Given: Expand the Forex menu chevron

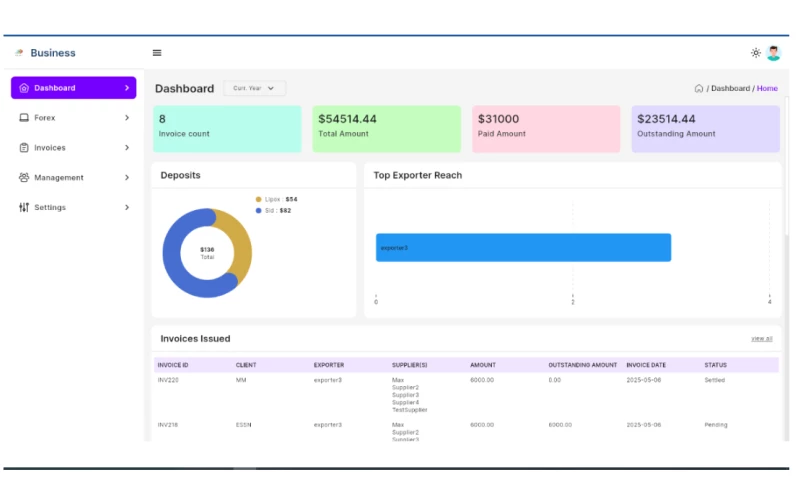Looking at the screenshot, I should (x=127, y=118).
